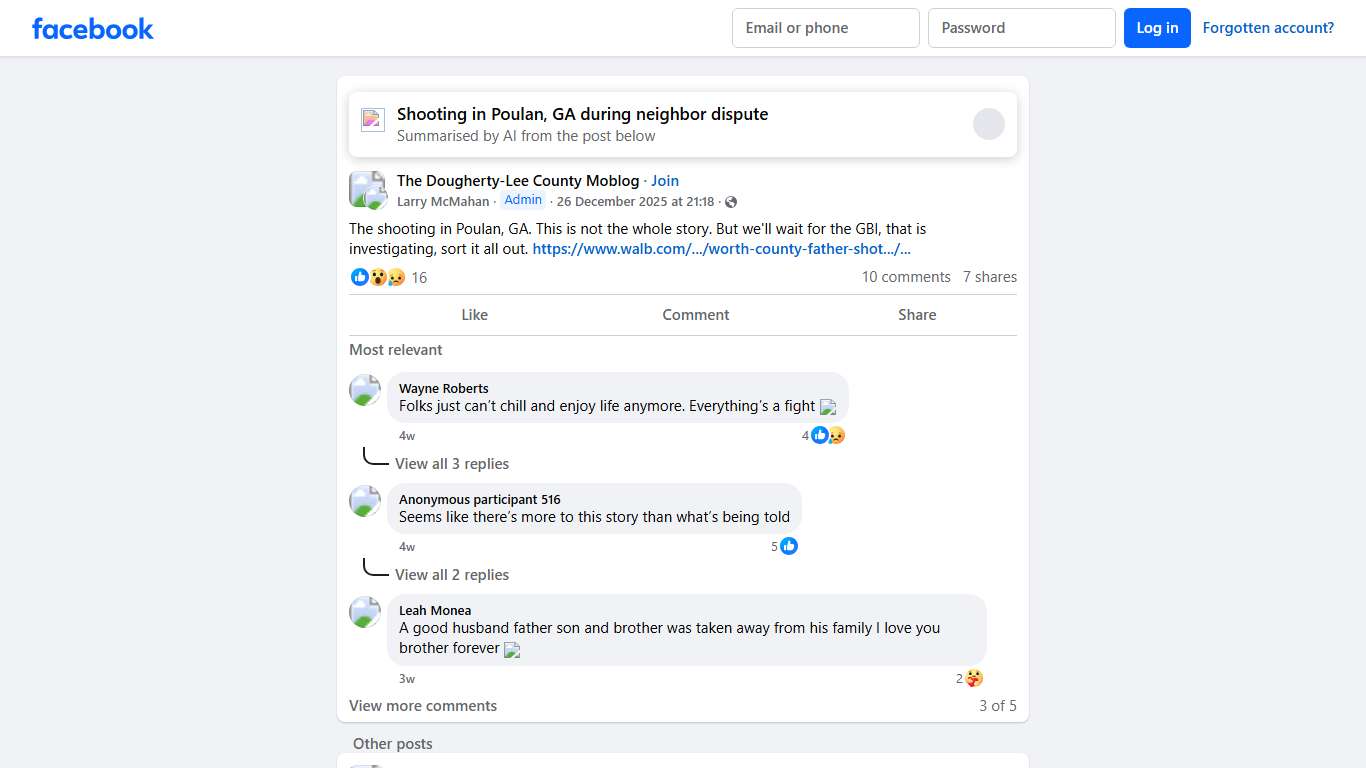Open the Most relevant comment sorting
This screenshot has width=1366, height=768.
[x=396, y=350]
